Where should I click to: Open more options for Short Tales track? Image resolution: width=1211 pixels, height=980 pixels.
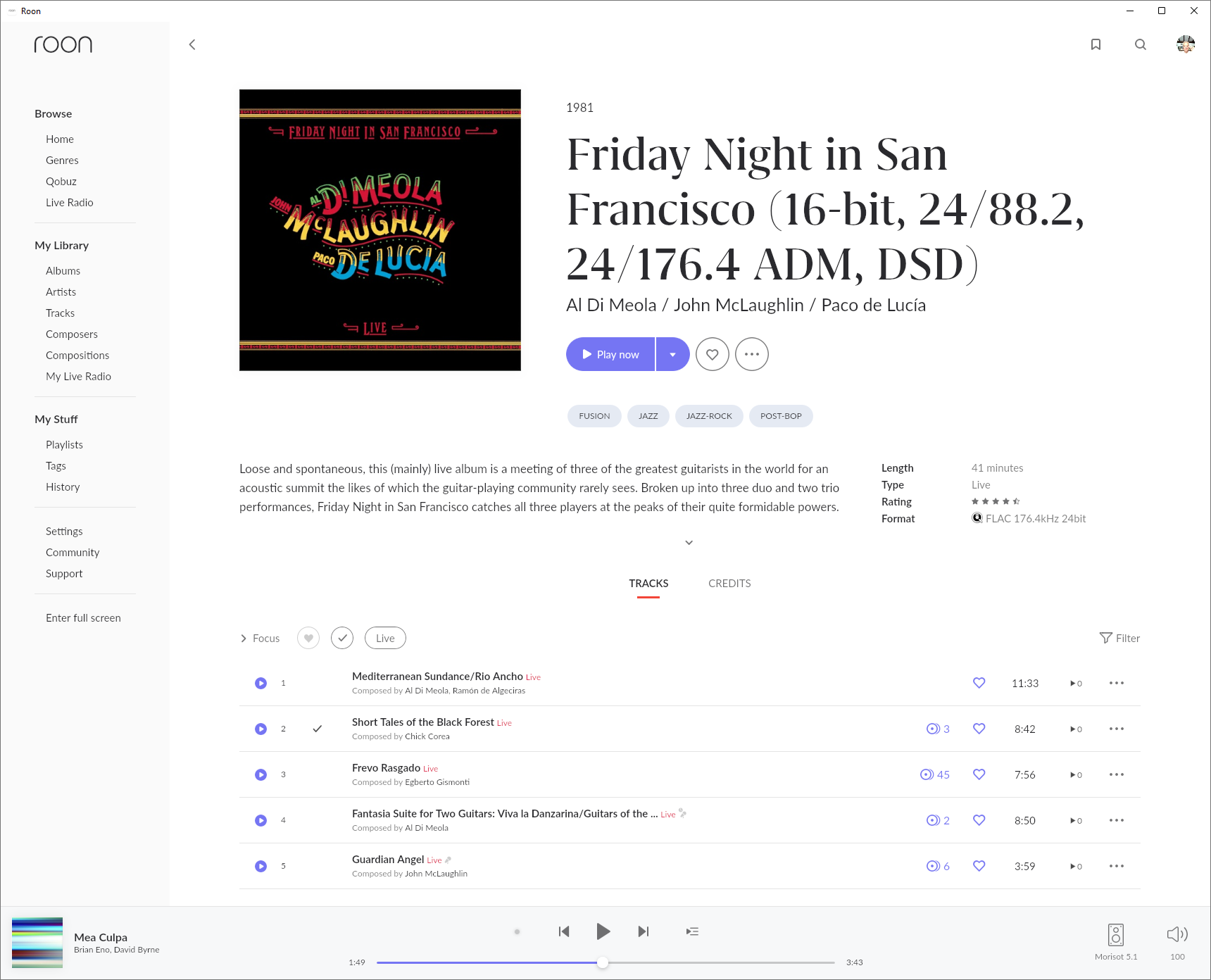click(x=1117, y=729)
